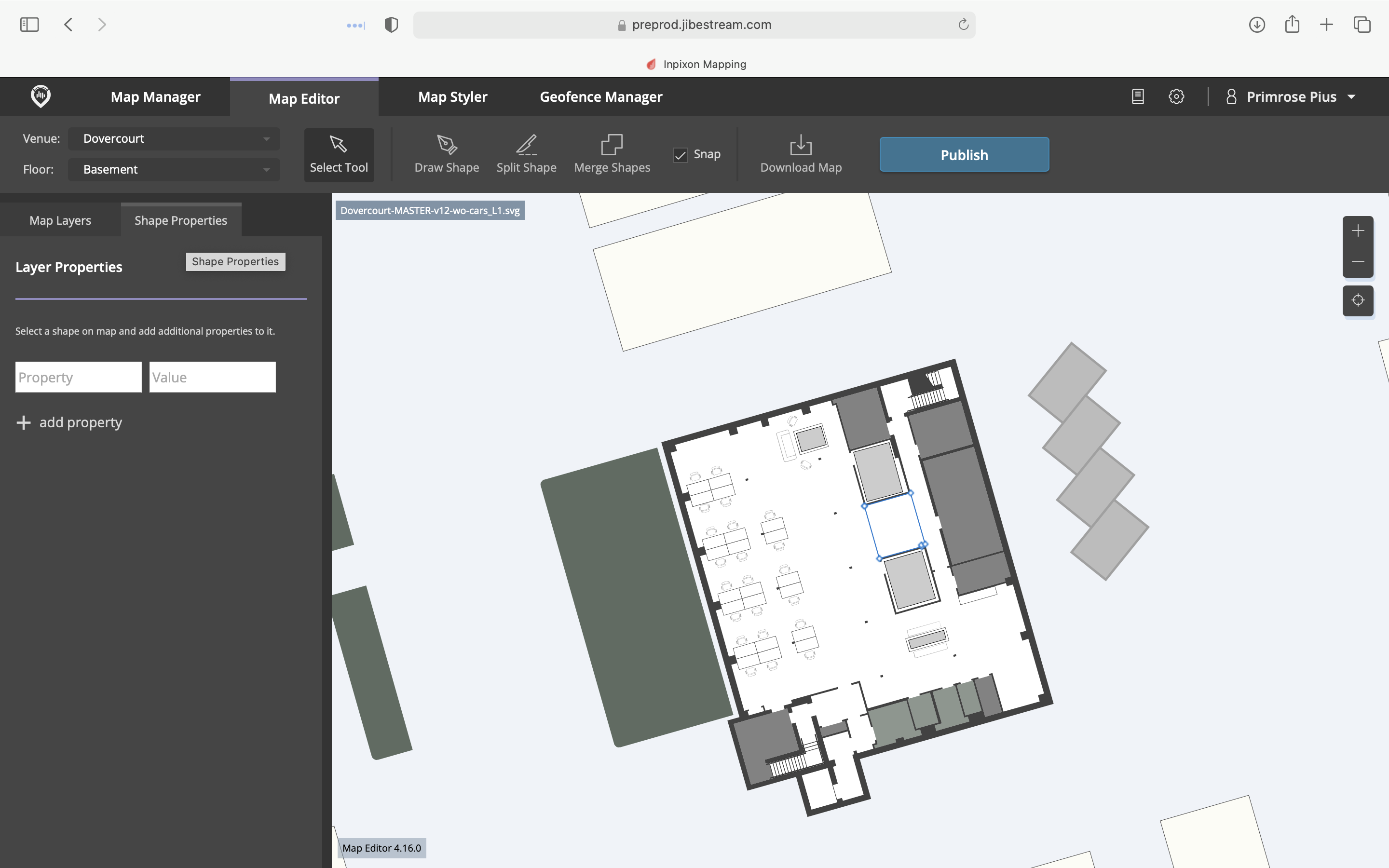The height and width of the screenshot is (868, 1389).
Task: Open the Venue dropdown showing Dovercourt
Action: coord(173,138)
